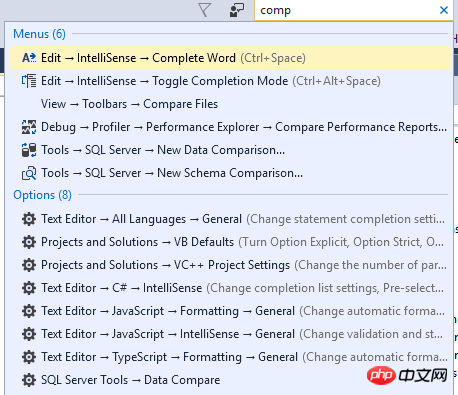Click the New Data Comparison icon
Viewport: 458px width, 395px height.
(29, 150)
